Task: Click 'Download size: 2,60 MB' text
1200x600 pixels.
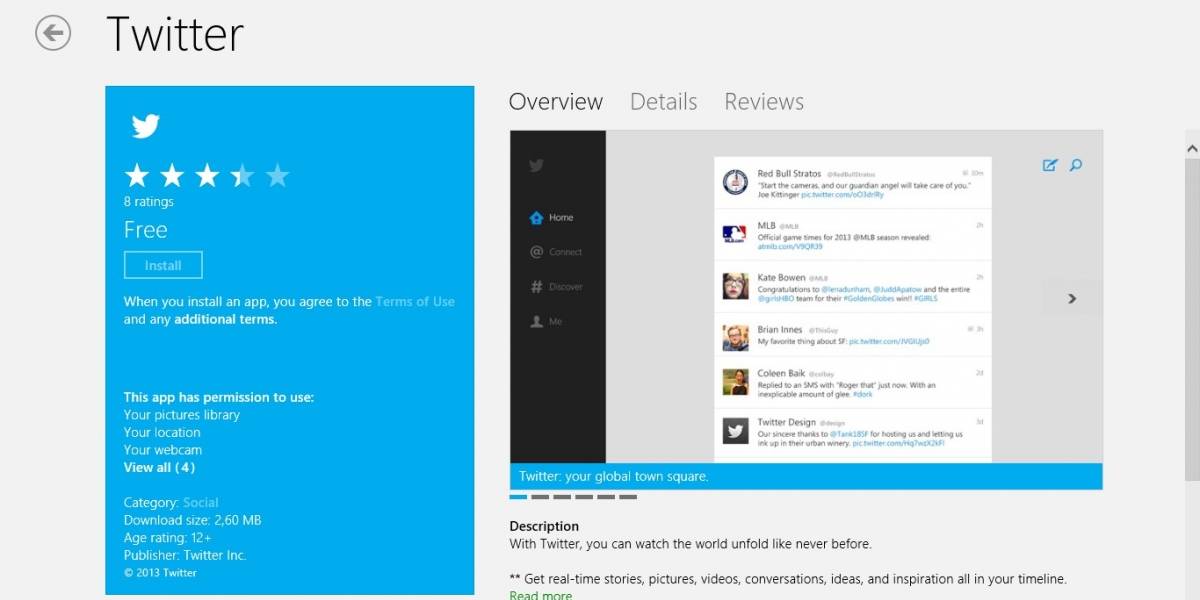Action: pyautogui.click(x=193, y=520)
